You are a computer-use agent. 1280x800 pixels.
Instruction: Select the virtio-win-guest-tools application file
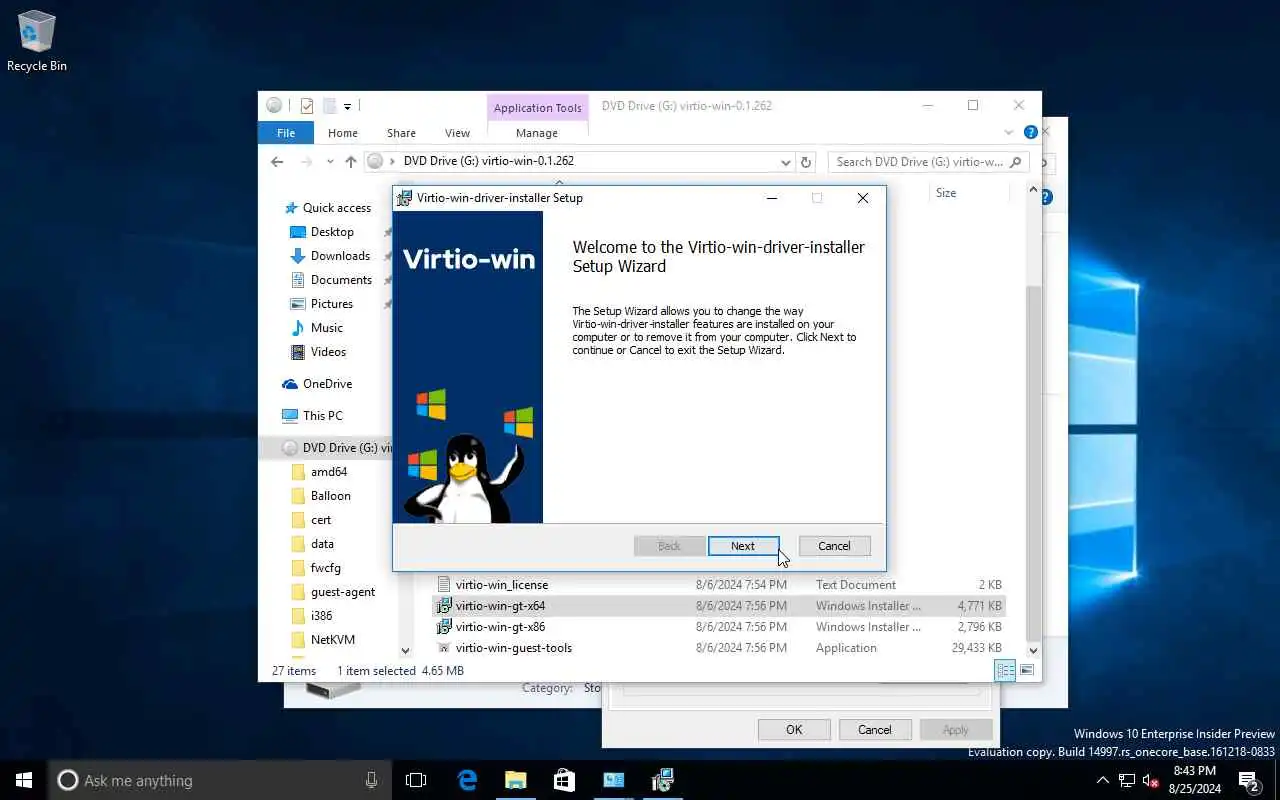(x=513, y=648)
